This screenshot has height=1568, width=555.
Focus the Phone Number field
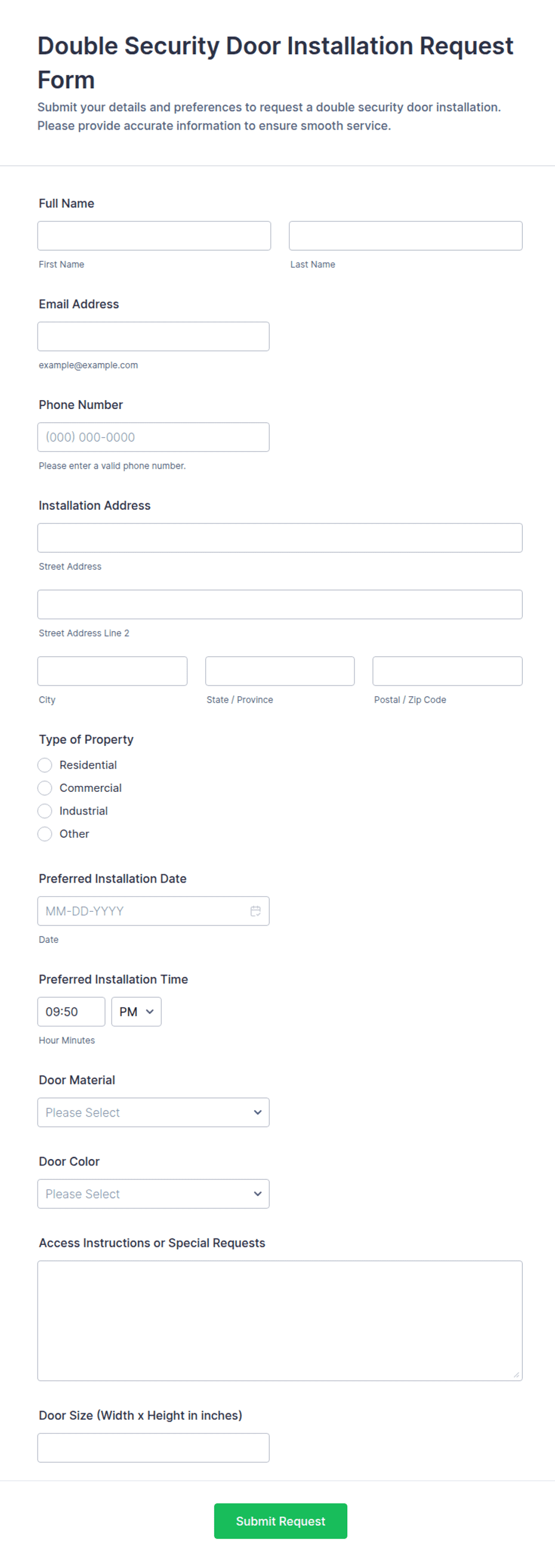(153, 436)
